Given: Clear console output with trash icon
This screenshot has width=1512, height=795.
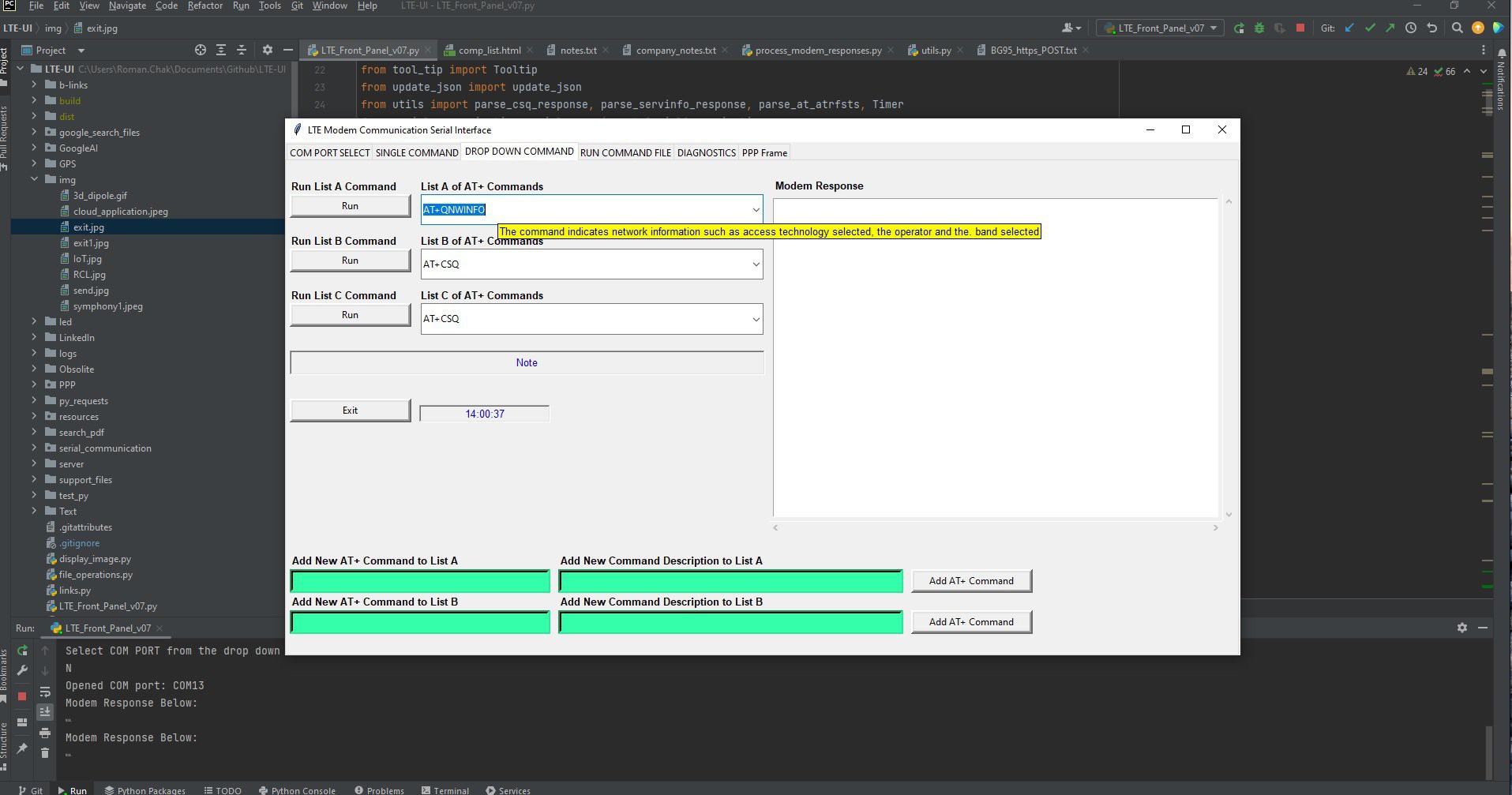Looking at the screenshot, I should click(x=45, y=753).
